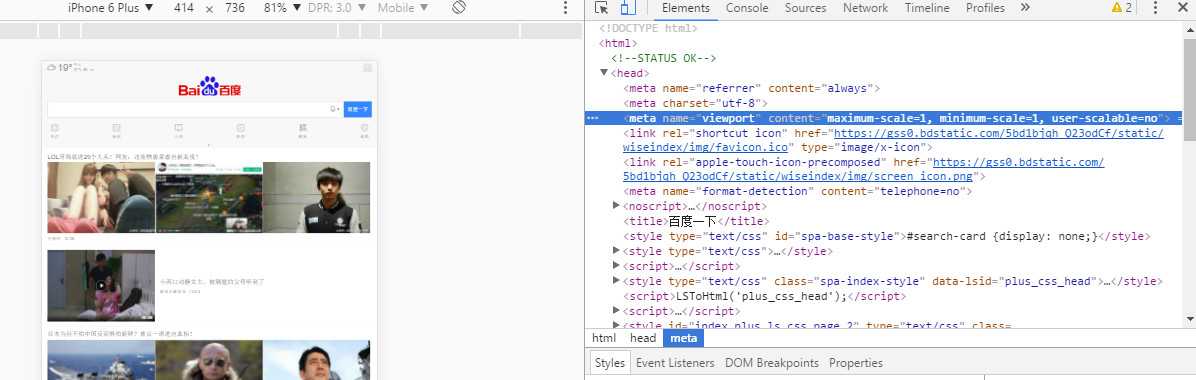
Task: Open the Profiles tab
Action: (985, 8)
